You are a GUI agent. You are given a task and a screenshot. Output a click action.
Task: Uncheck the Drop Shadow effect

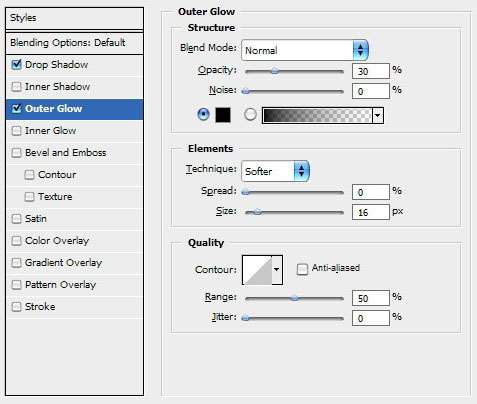(x=16, y=65)
